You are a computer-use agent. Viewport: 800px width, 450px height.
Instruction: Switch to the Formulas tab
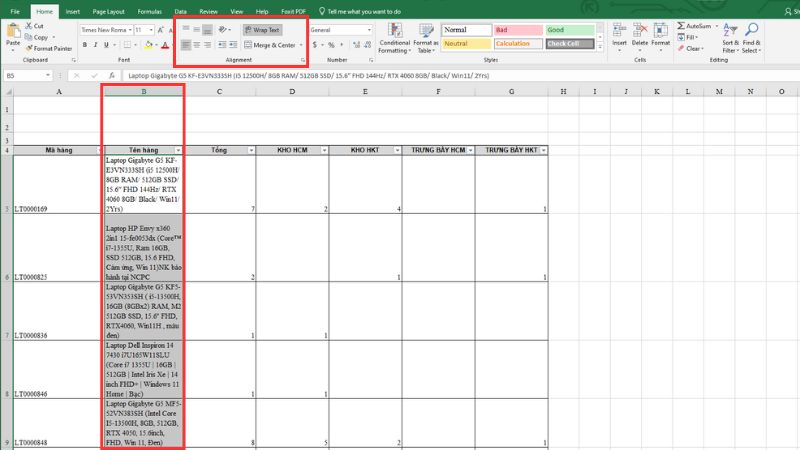(x=149, y=11)
